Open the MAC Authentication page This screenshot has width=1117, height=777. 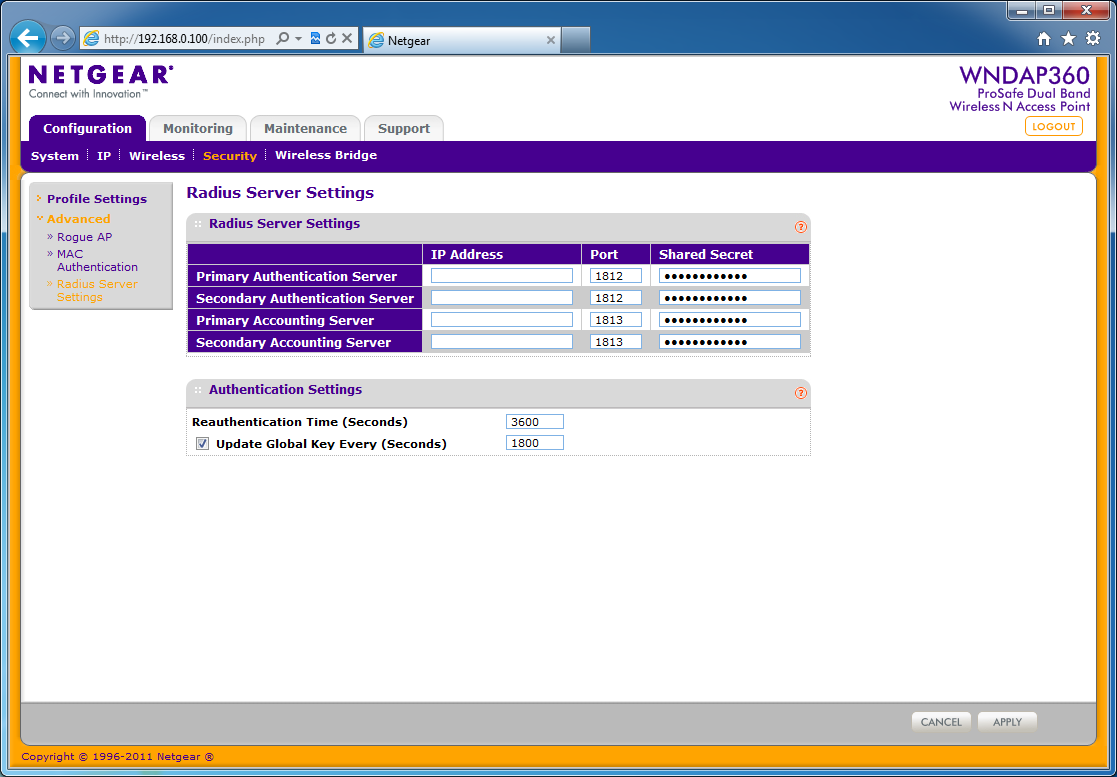click(x=98, y=261)
